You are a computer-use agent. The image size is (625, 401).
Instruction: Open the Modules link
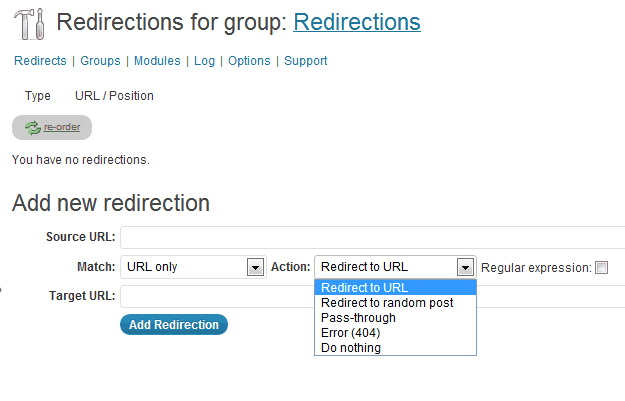pos(157,61)
